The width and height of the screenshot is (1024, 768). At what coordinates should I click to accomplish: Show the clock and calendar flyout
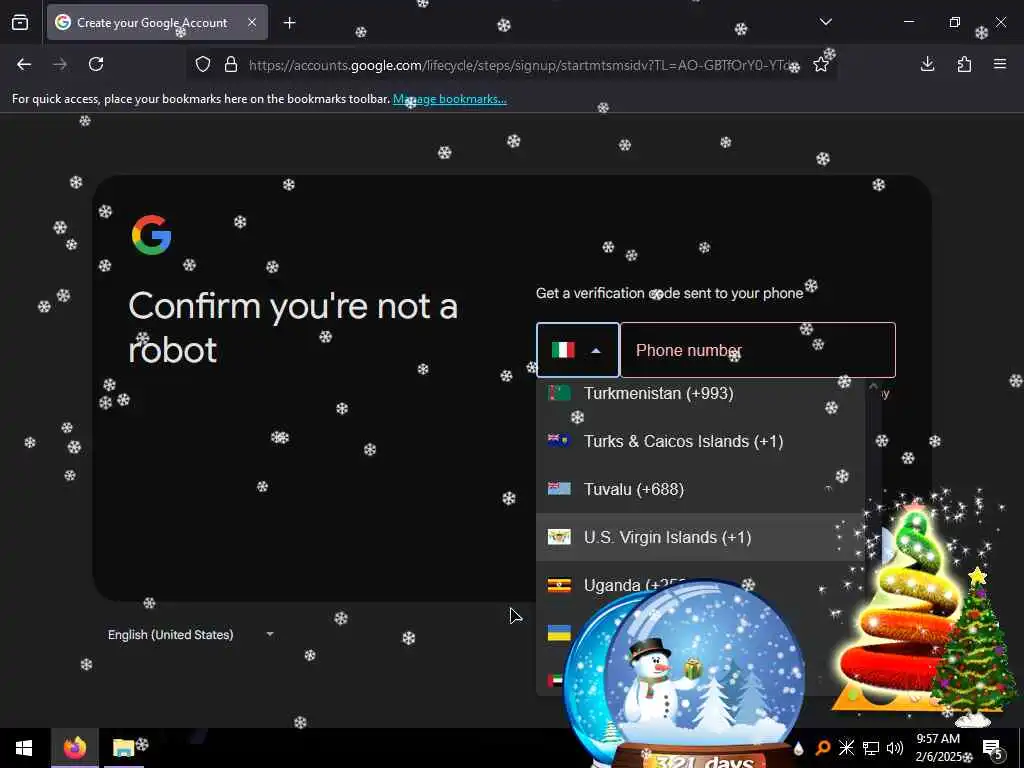[x=938, y=748]
